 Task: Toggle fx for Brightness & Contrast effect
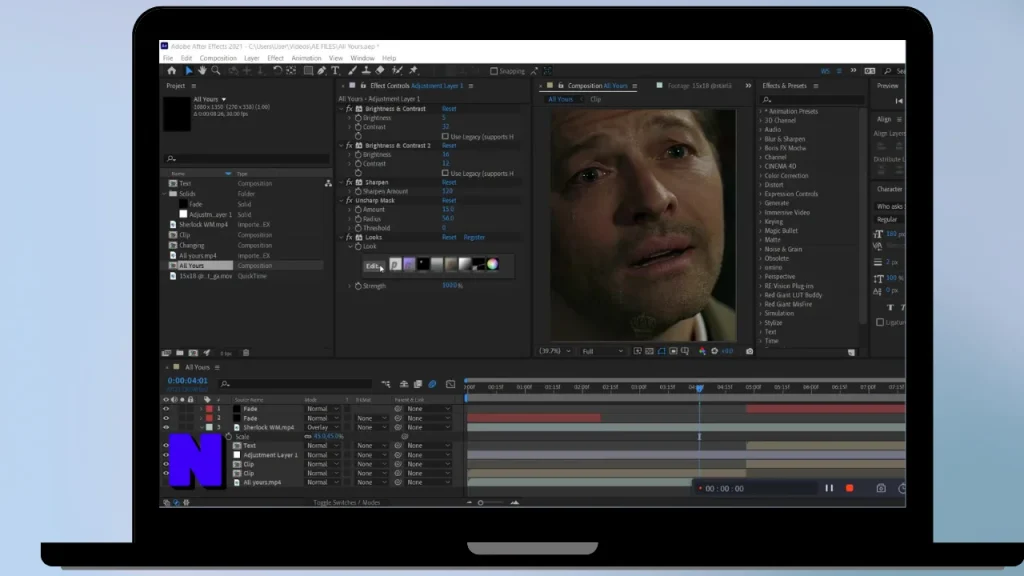coord(349,108)
